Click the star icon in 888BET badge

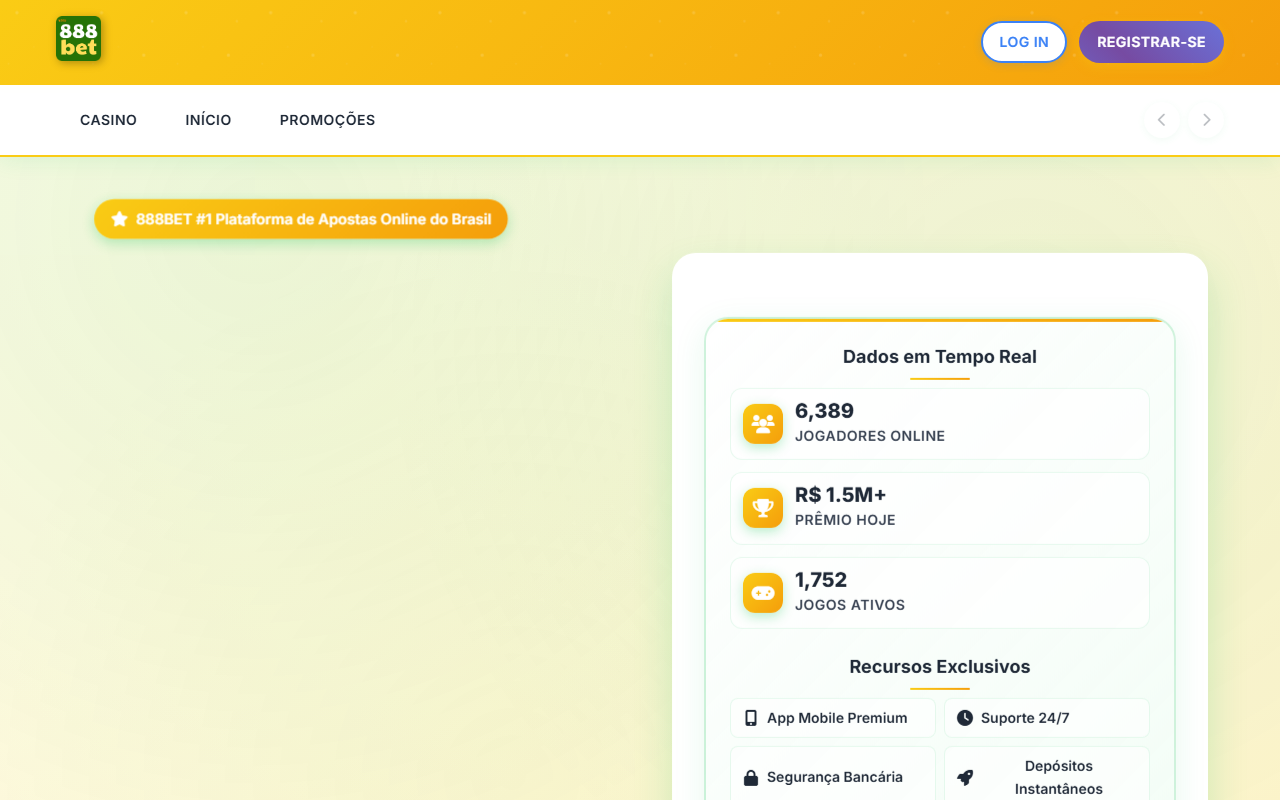point(120,219)
